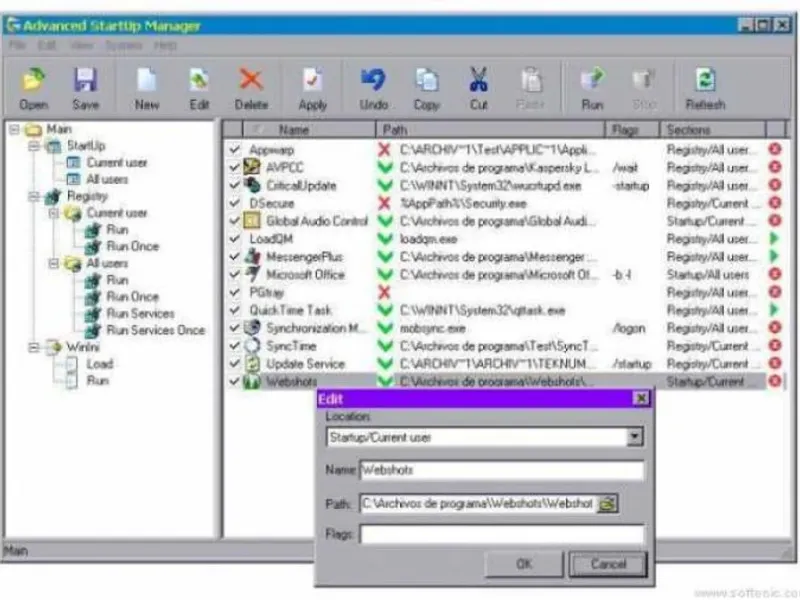Click the Refresh toolbar icon
800x600 pixels.
(x=705, y=80)
